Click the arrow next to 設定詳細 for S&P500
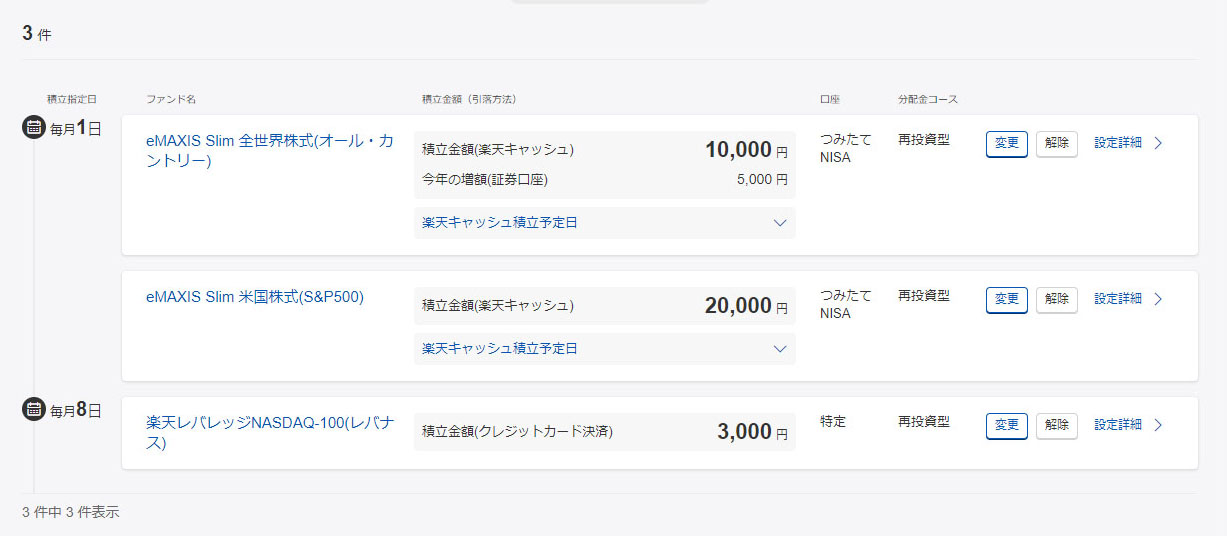This screenshot has width=1227, height=536. pos(1158,299)
